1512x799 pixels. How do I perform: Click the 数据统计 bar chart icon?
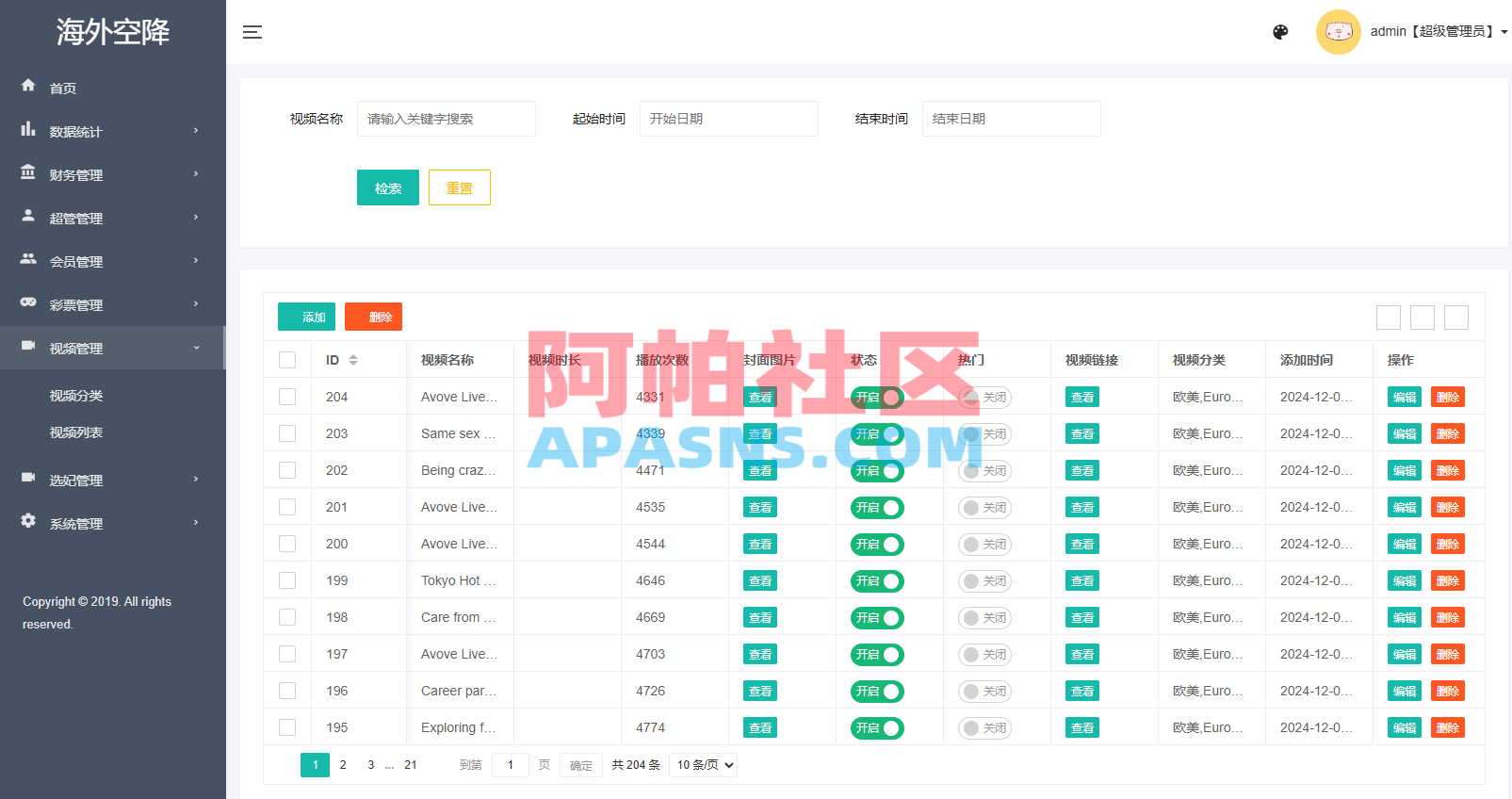coord(28,129)
